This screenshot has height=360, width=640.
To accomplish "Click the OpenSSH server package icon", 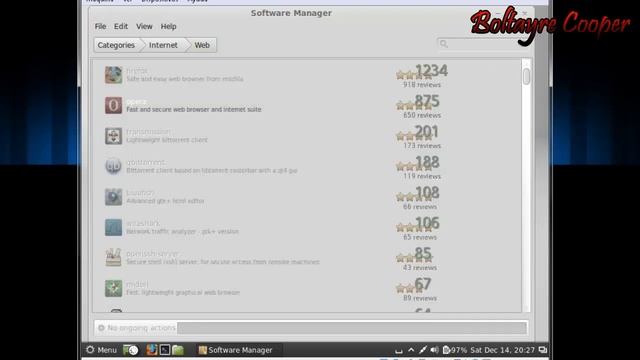I will coord(113,258).
